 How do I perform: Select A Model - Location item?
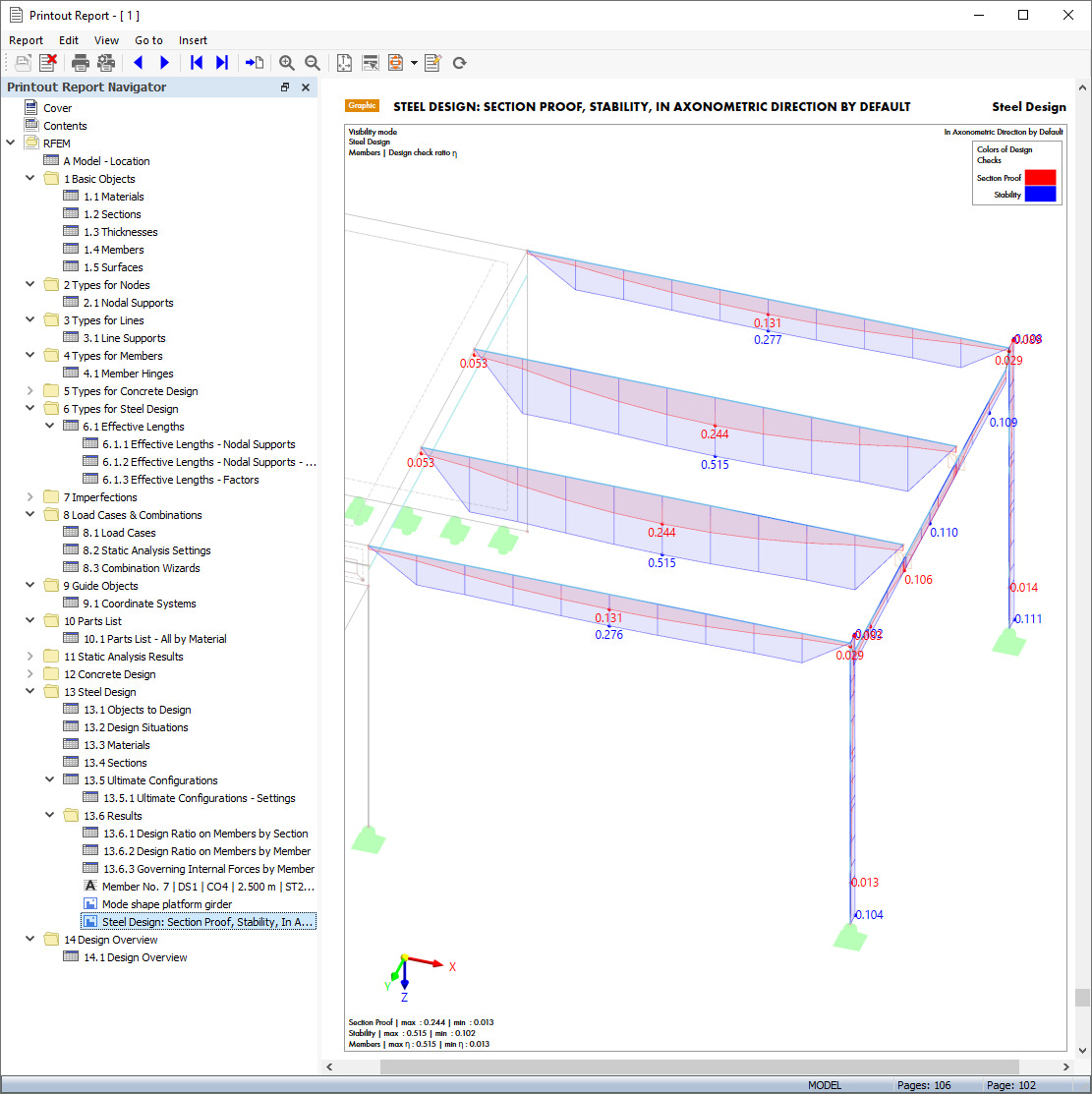tap(107, 161)
